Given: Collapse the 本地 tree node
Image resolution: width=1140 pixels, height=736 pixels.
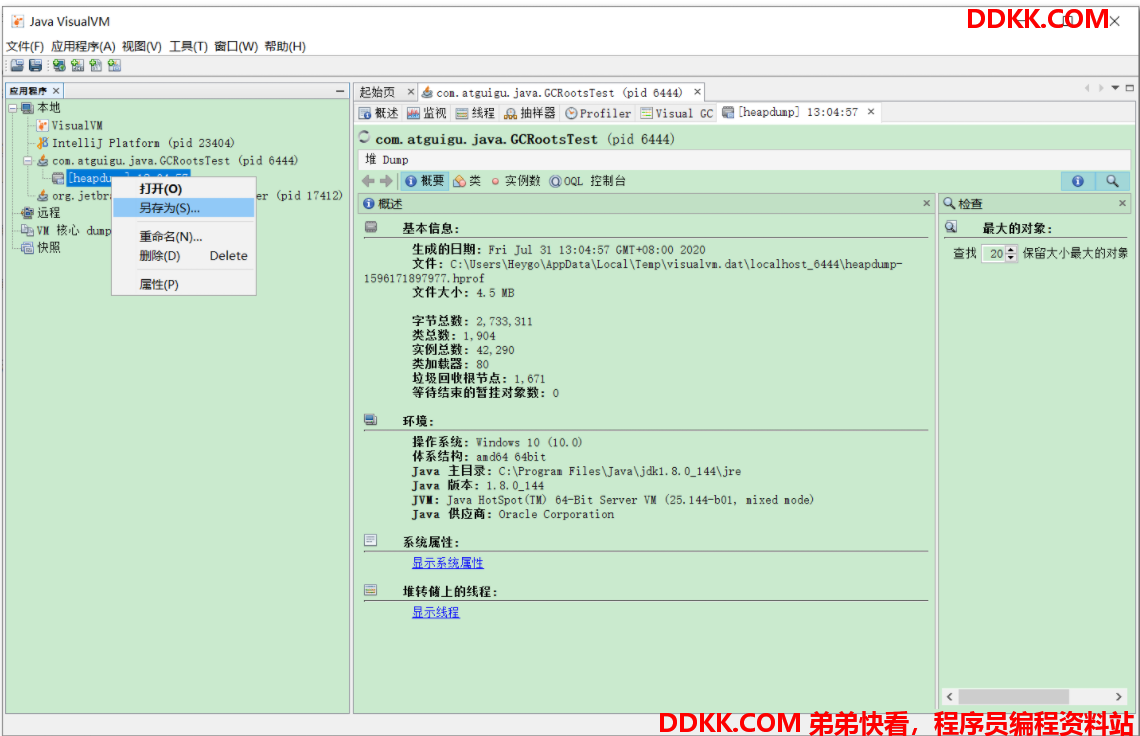Looking at the screenshot, I should click(x=13, y=108).
